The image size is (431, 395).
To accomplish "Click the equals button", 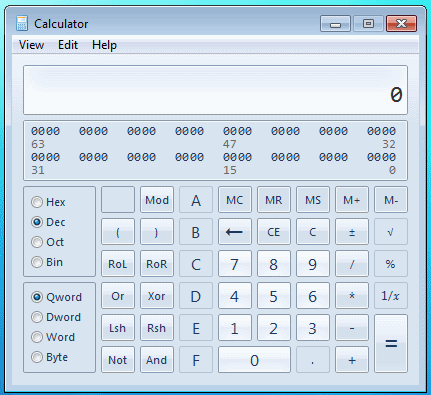I will tap(391, 343).
